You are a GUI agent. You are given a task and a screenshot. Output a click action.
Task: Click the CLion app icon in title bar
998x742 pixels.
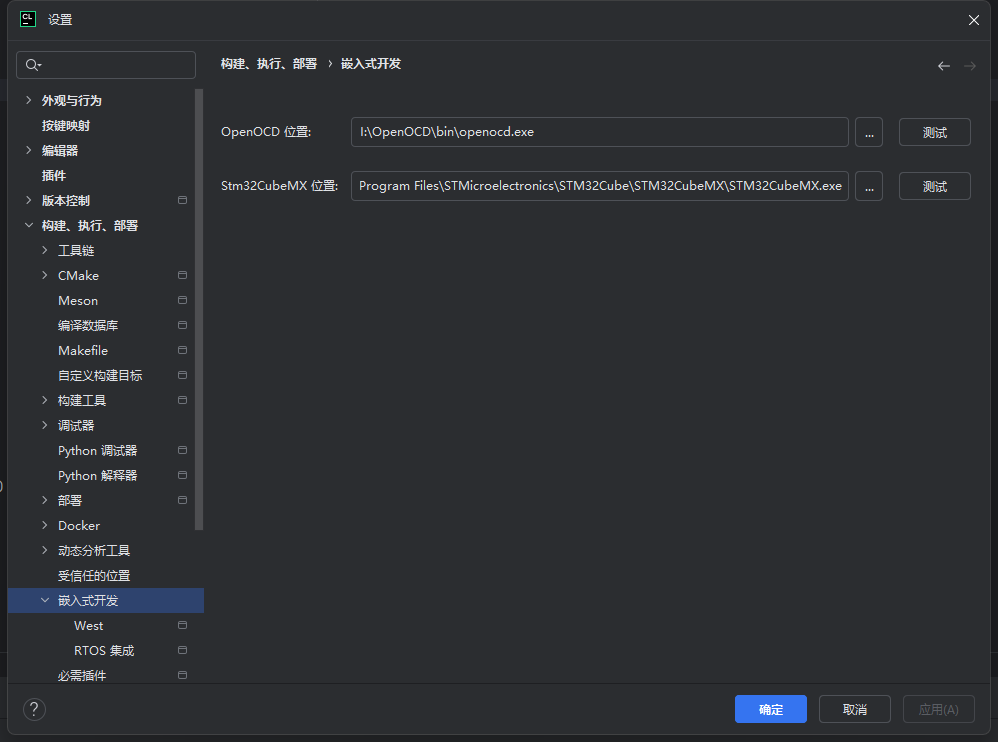click(28, 19)
